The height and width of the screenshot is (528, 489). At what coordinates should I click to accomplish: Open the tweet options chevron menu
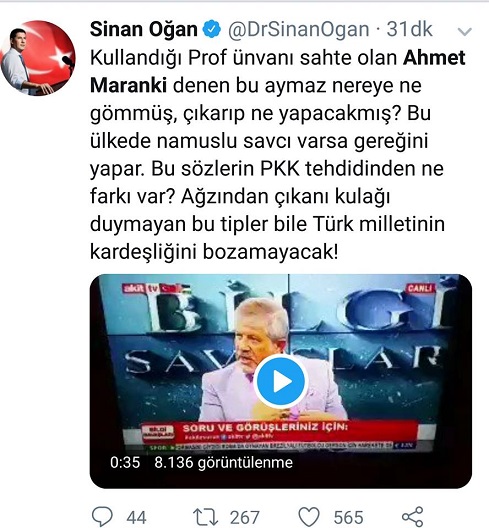pyautogui.click(x=465, y=31)
